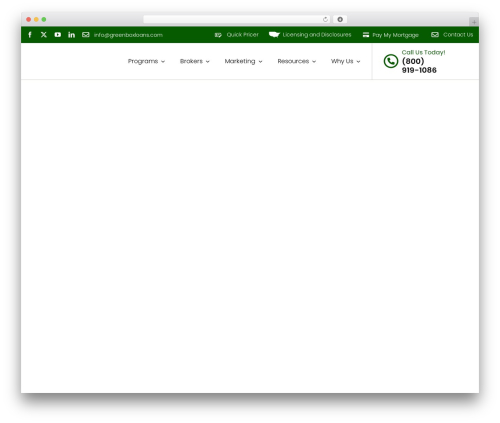This screenshot has width=500, height=423.
Task: Click the Call Us Today! text
Action: [423, 52]
